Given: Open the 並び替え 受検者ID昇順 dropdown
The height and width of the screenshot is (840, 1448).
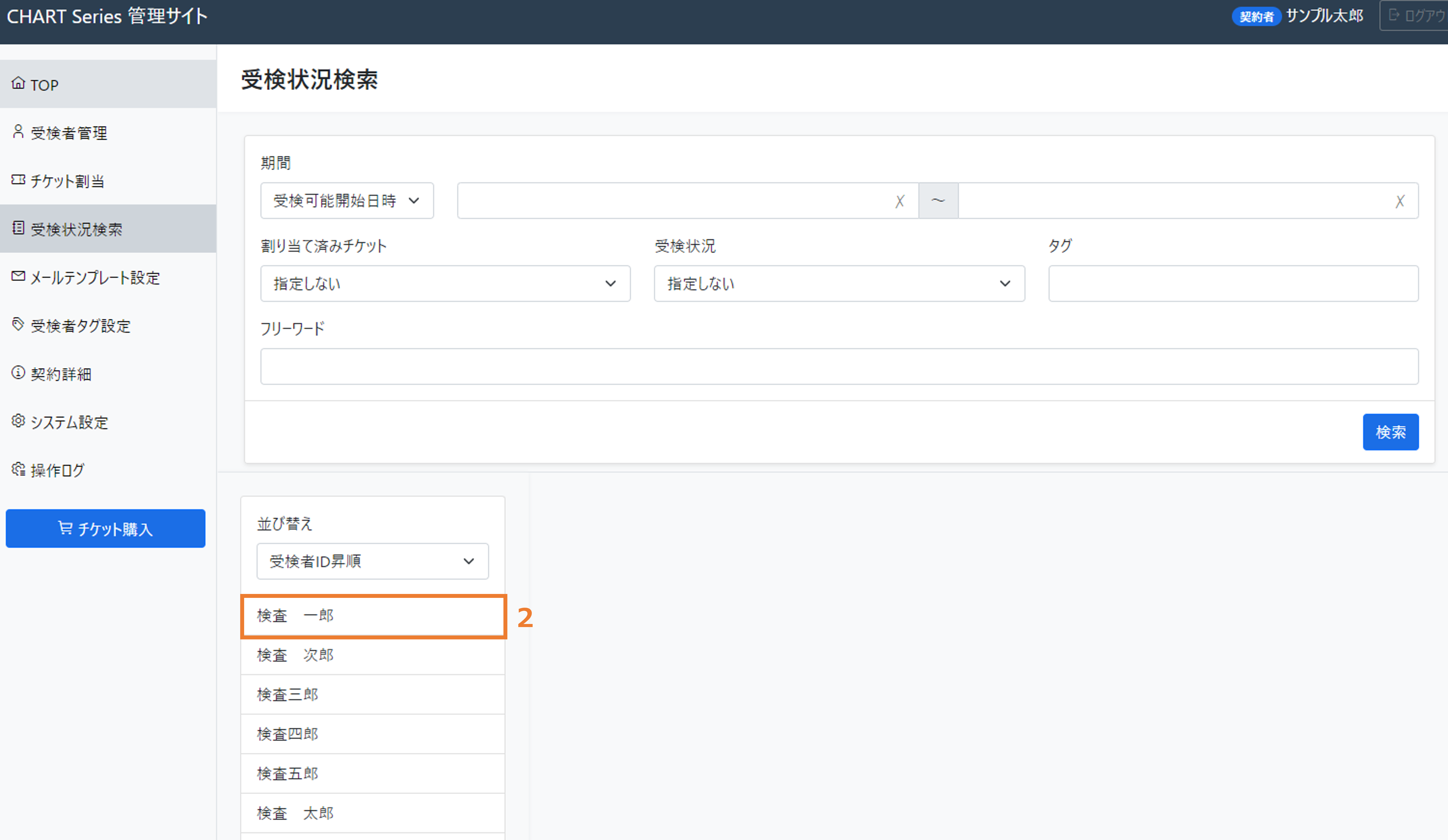Looking at the screenshot, I should point(372,561).
